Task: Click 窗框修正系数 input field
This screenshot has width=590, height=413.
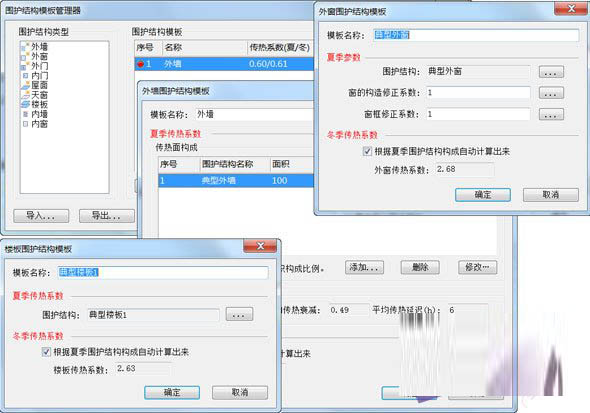Action: [x=478, y=114]
